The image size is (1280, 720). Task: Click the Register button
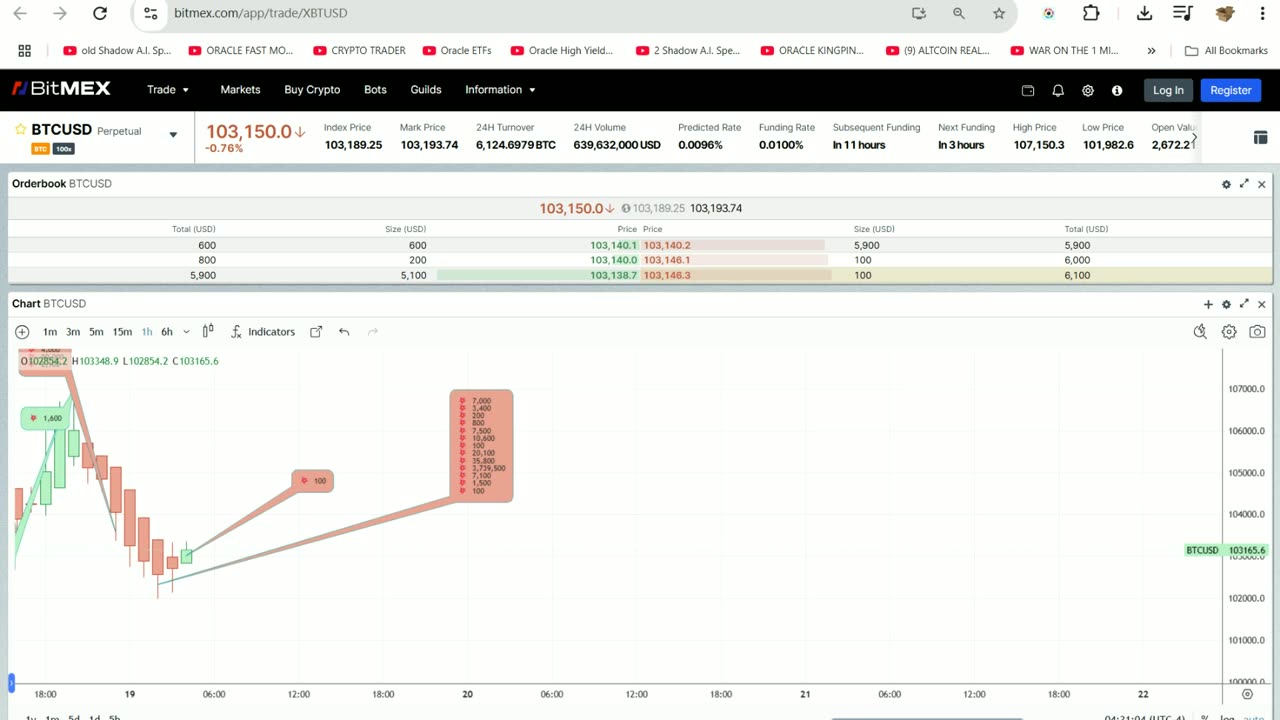(x=1231, y=90)
